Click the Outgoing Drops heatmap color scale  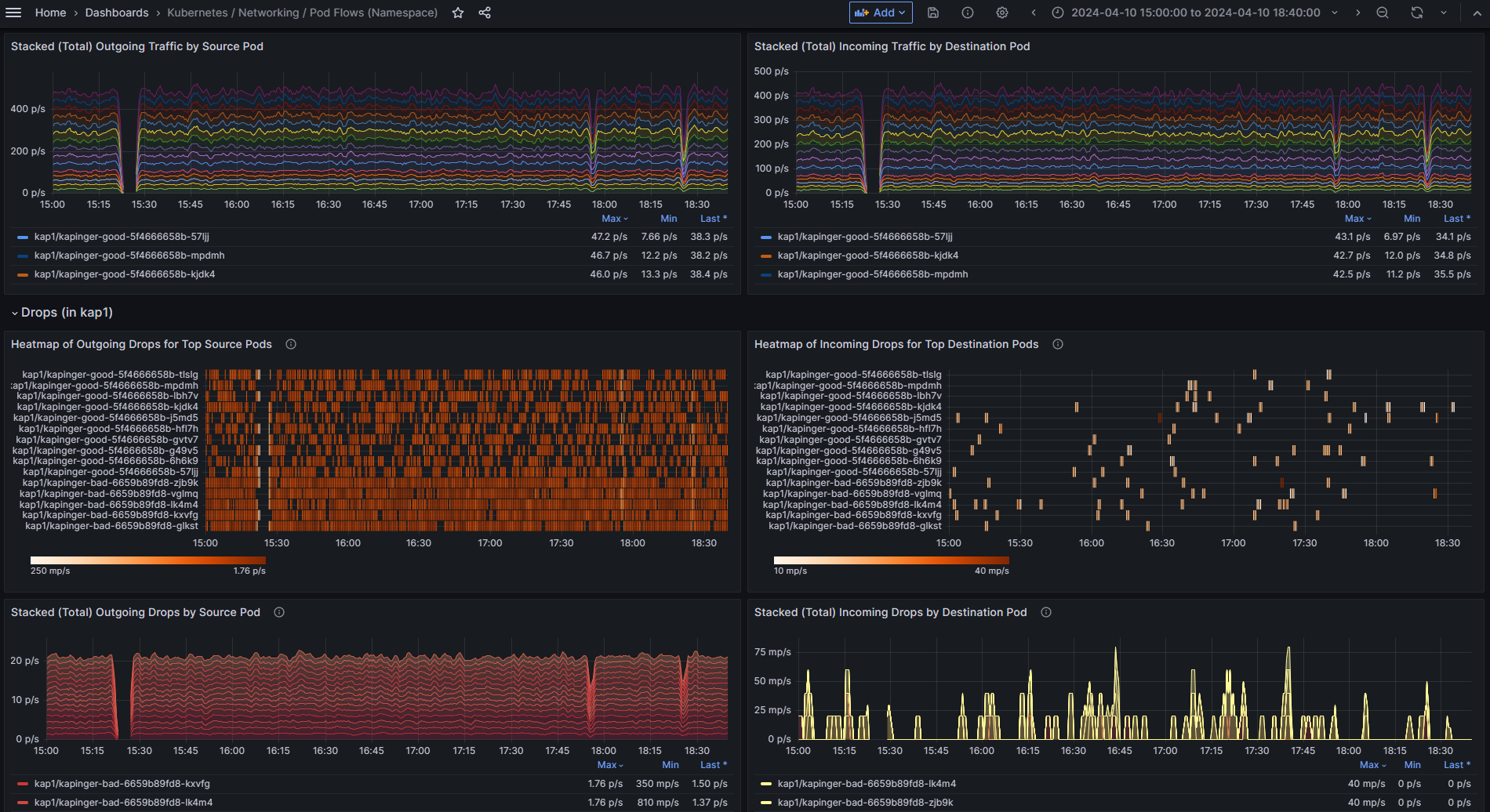pos(147,560)
